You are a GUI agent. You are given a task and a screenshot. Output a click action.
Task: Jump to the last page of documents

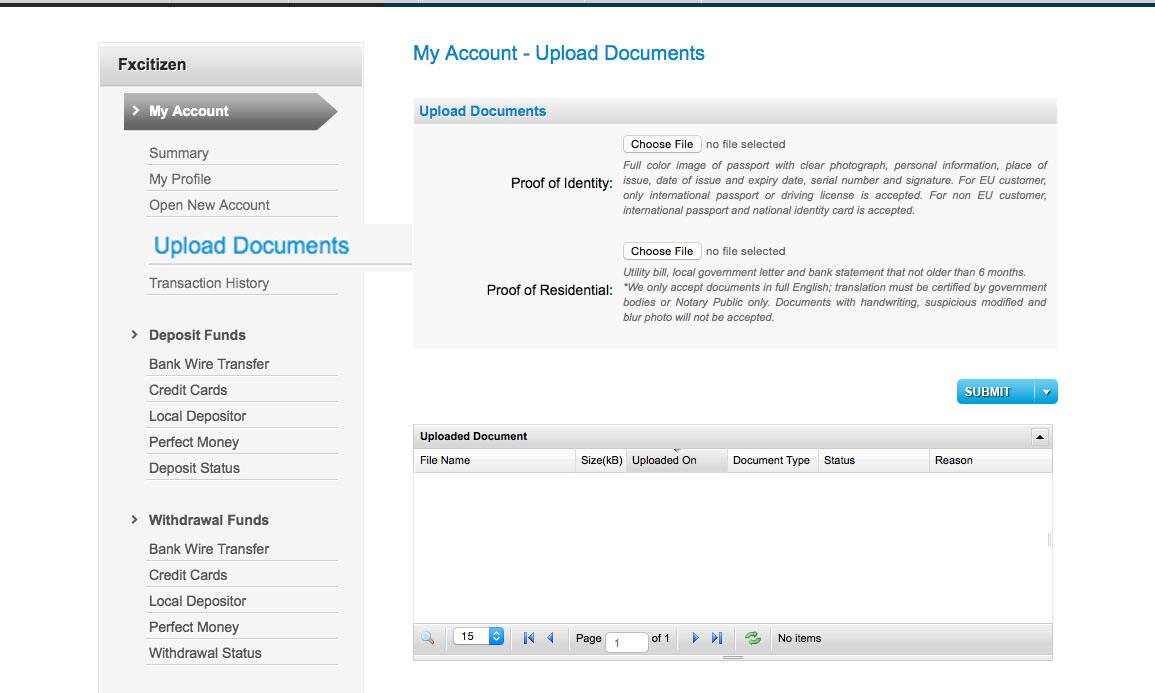click(717, 638)
